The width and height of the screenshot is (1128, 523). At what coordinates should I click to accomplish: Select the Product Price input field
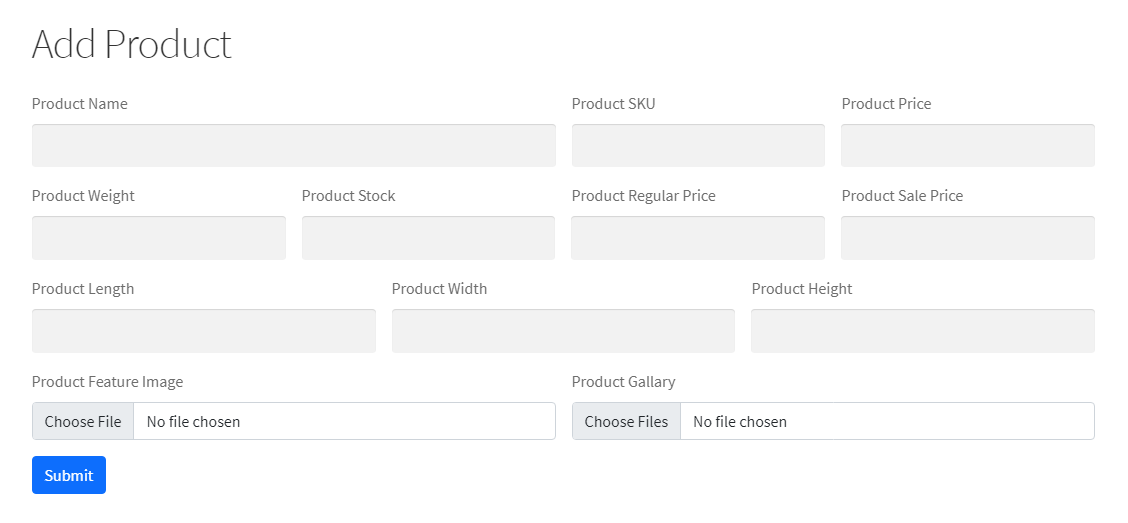pyautogui.click(x=967, y=146)
